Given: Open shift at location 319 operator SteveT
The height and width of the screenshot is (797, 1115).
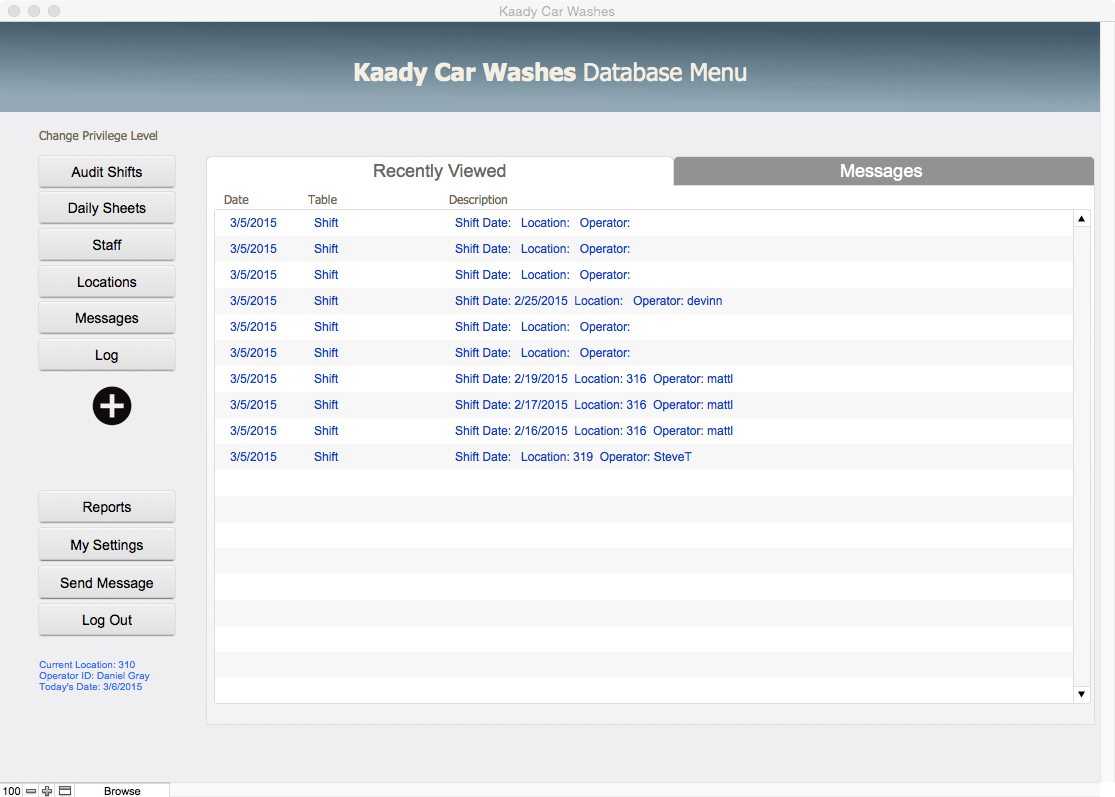Looking at the screenshot, I should [644, 456].
